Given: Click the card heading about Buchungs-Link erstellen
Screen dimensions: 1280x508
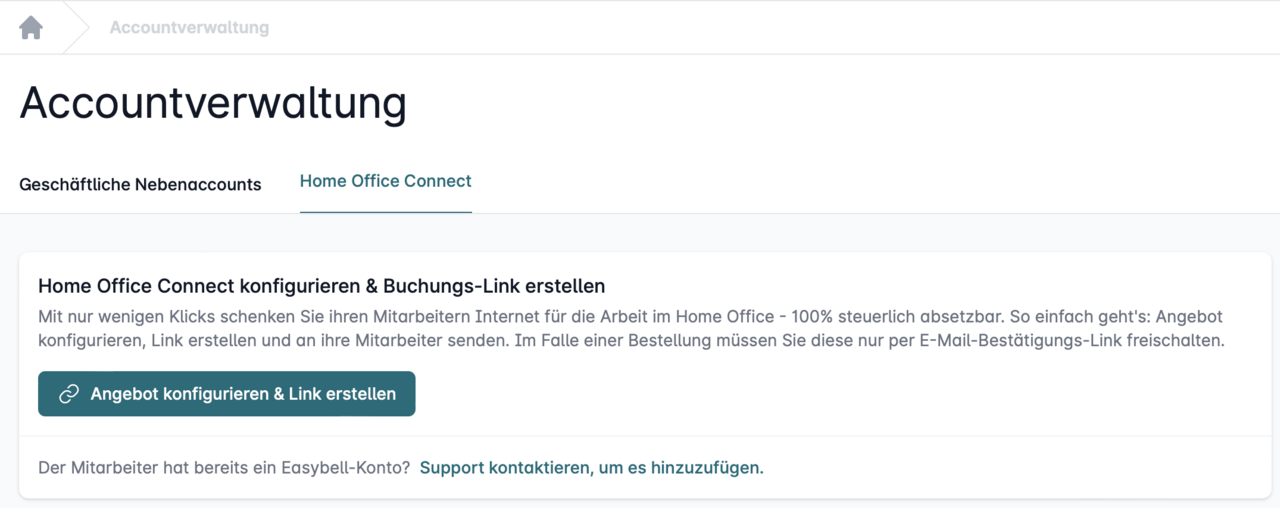Looking at the screenshot, I should click(x=321, y=286).
